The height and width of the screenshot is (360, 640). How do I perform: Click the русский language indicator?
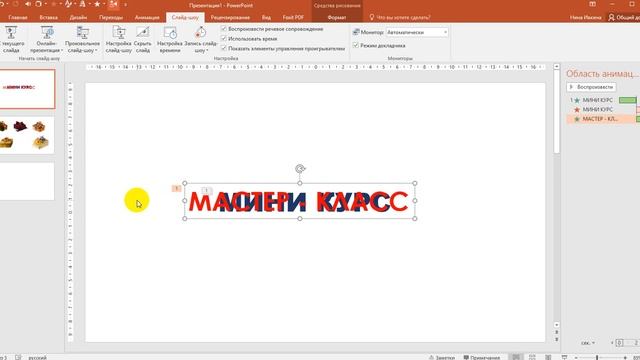point(38,358)
